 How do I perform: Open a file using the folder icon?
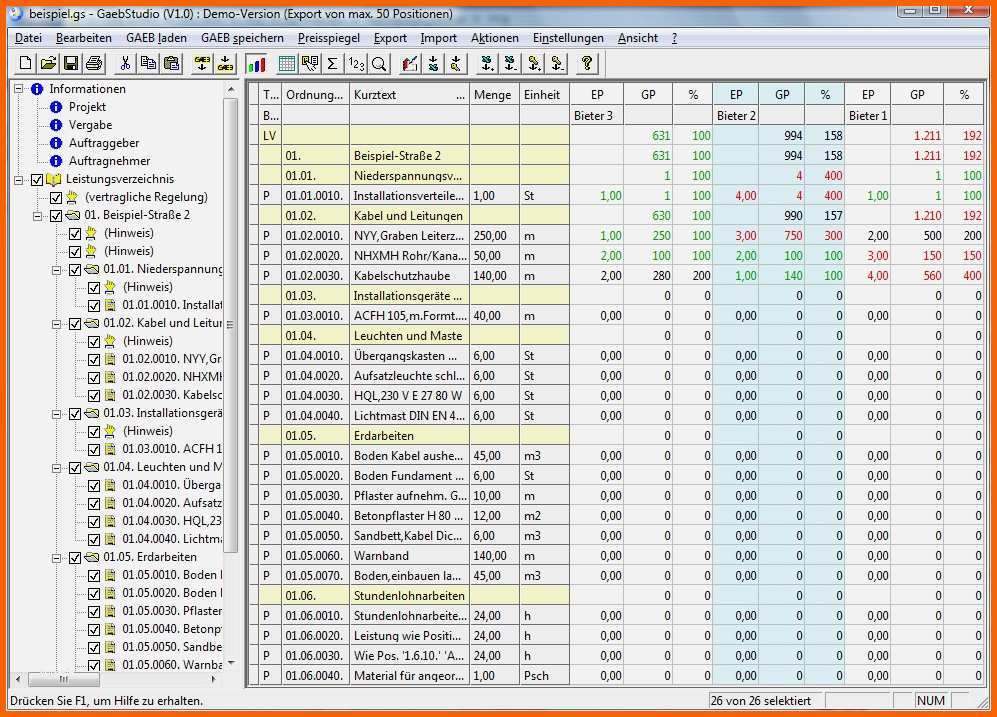click(48, 64)
